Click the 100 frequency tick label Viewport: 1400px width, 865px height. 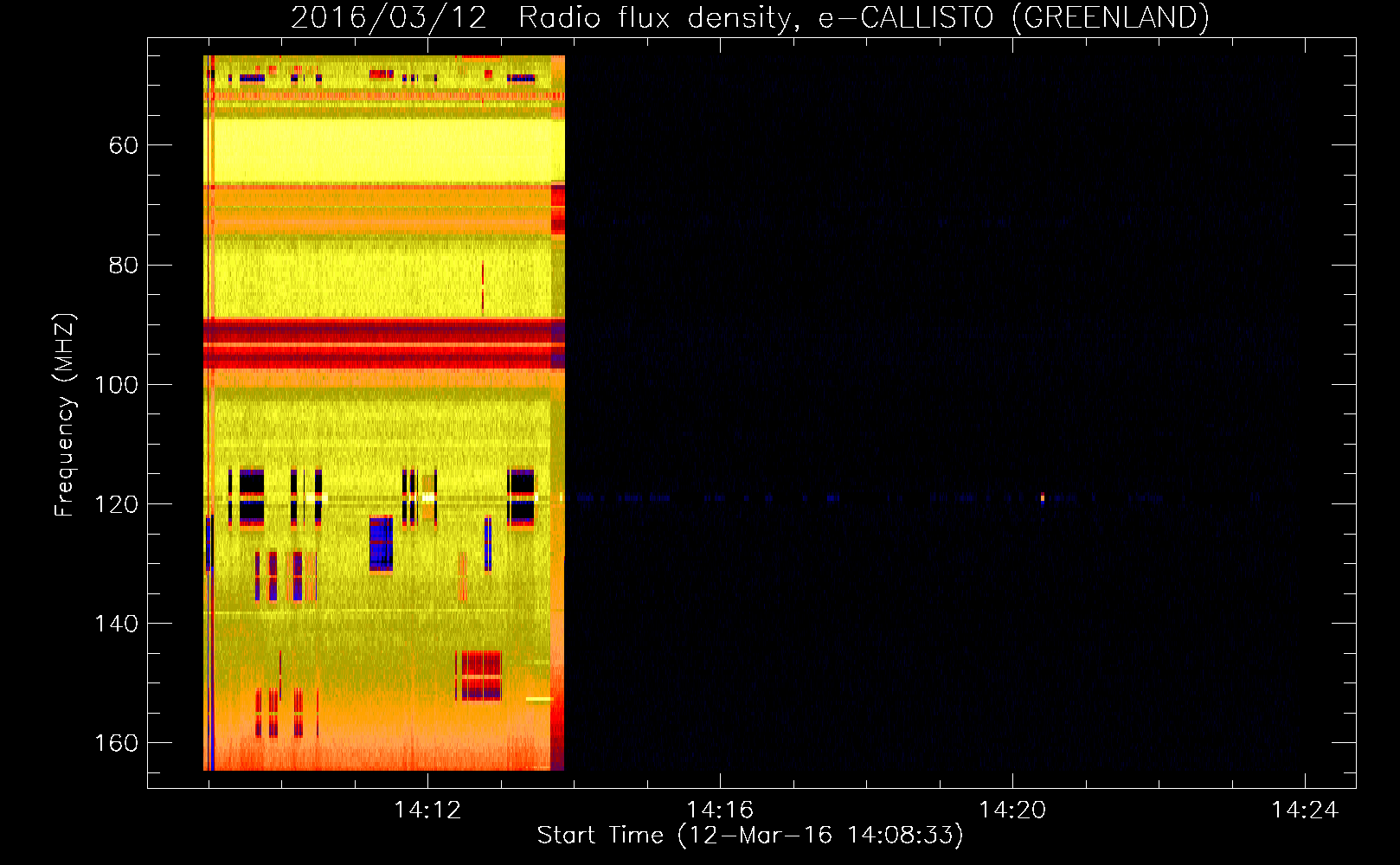116,385
